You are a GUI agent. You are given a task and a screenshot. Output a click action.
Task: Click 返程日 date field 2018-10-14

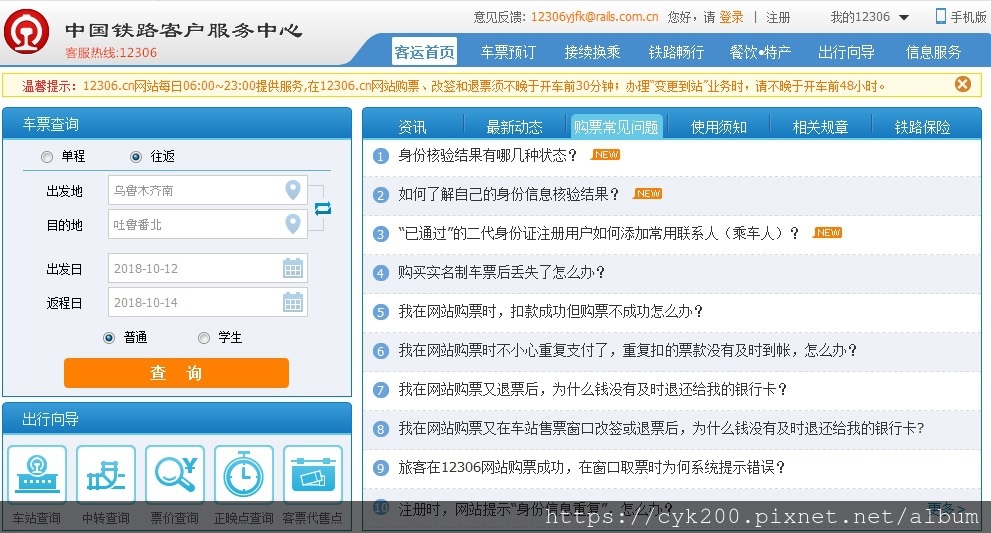[207, 302]
